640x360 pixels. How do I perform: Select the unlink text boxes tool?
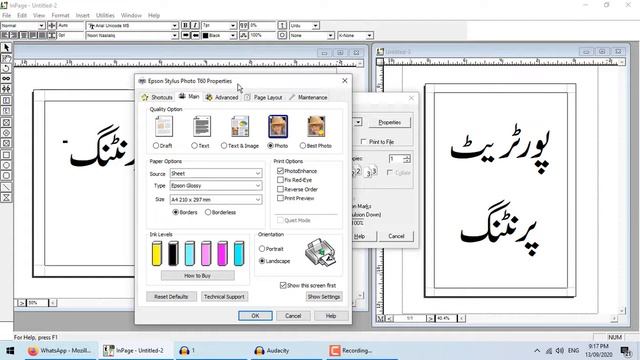(x=6, y=89)
